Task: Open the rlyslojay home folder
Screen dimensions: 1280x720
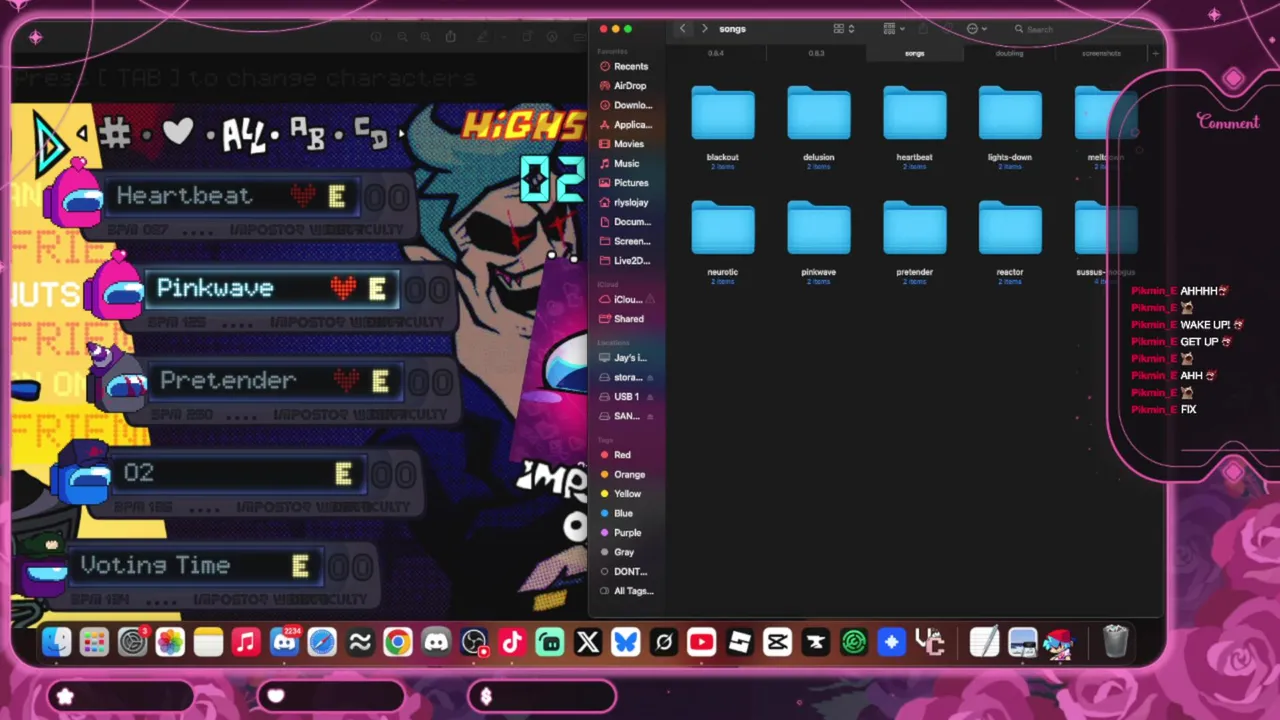Action: (623, 202)
